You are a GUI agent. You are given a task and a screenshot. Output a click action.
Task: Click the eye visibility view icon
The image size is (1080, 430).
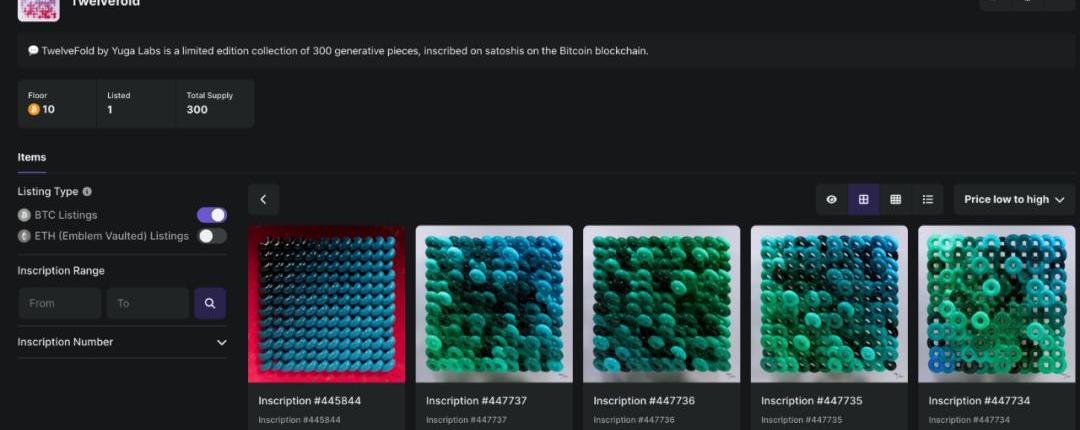[x=831, y=200]
